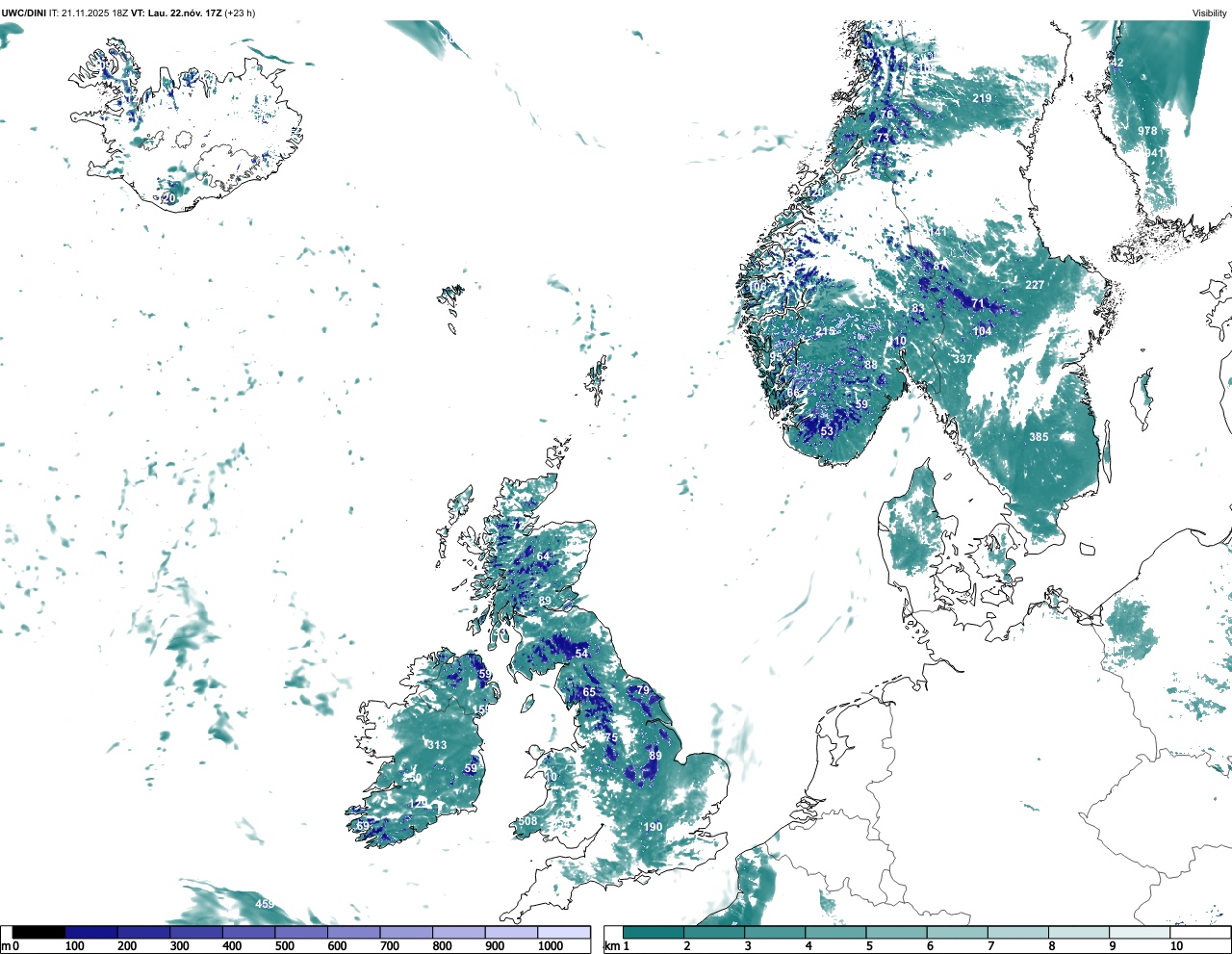Viewport: 1232px width, 954px height.
Task: Click the value '106' on Norway's west coast
Action: pos(759,288)
